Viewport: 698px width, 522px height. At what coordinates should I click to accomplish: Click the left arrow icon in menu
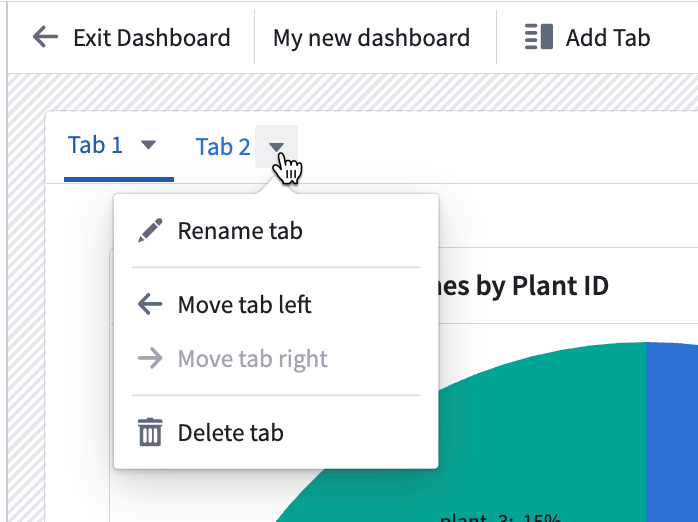[x=150, y=305]
